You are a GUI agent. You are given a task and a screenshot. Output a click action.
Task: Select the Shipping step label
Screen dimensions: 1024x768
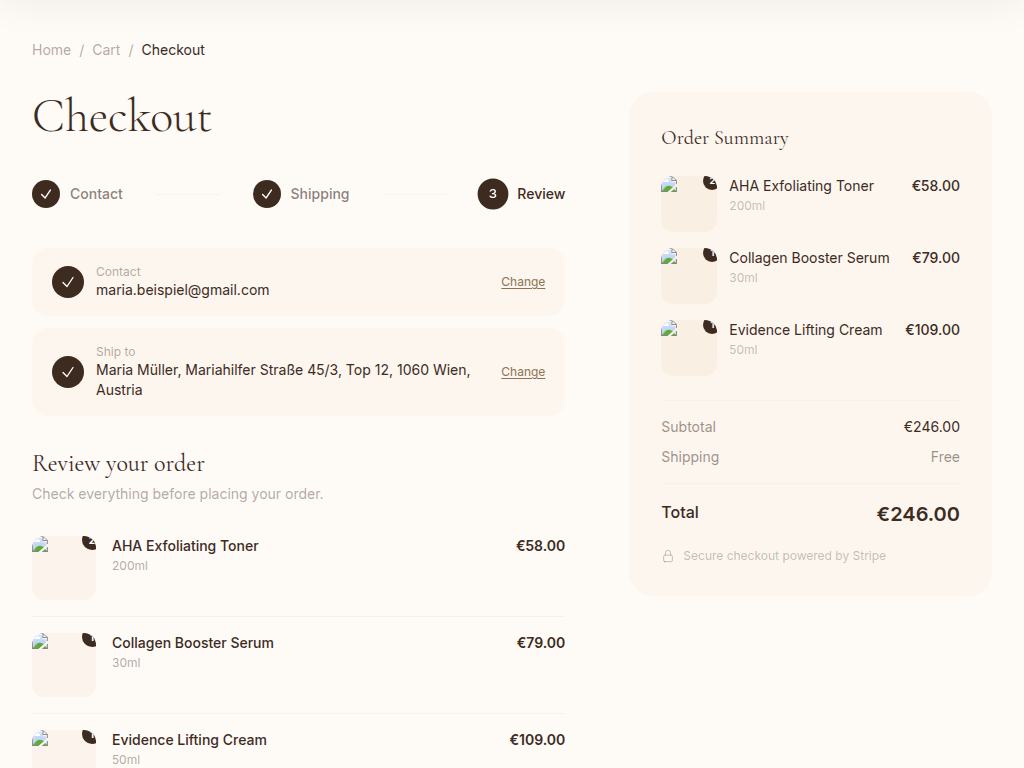(x=320, y=194)
